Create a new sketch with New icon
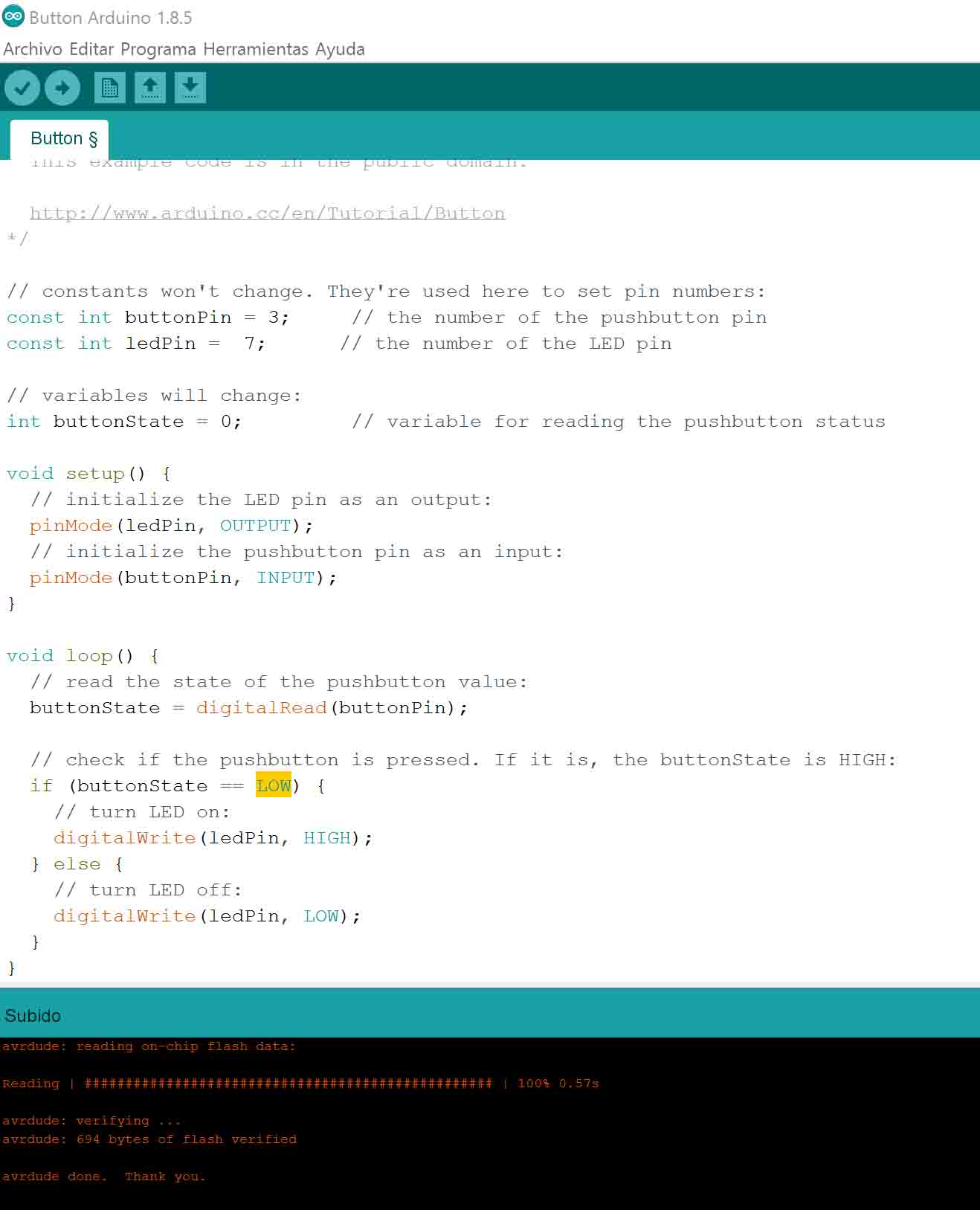Viewport: 980px width, 1210px height. click(110, 88)
